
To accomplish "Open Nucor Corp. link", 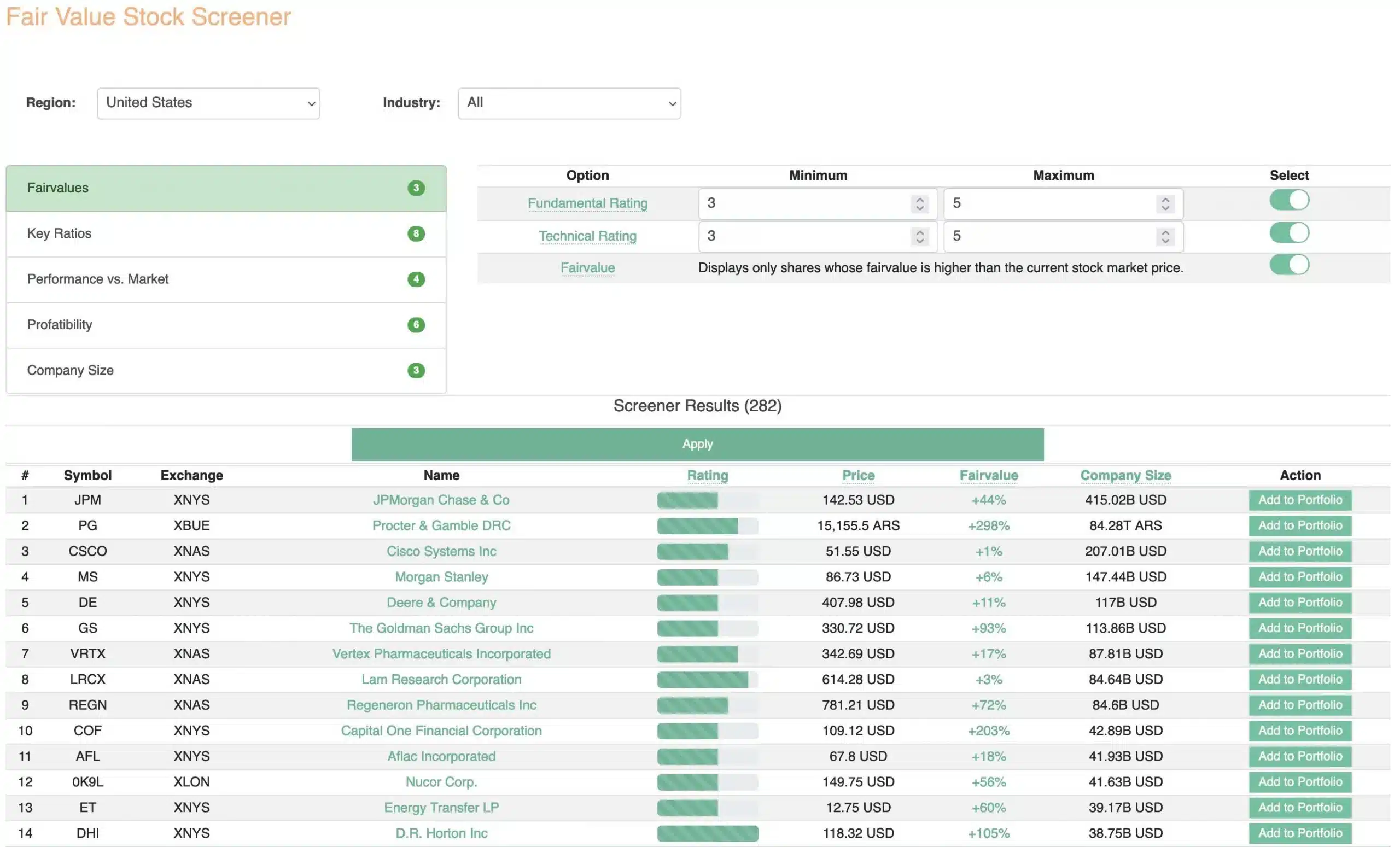I will click(441, 782).
